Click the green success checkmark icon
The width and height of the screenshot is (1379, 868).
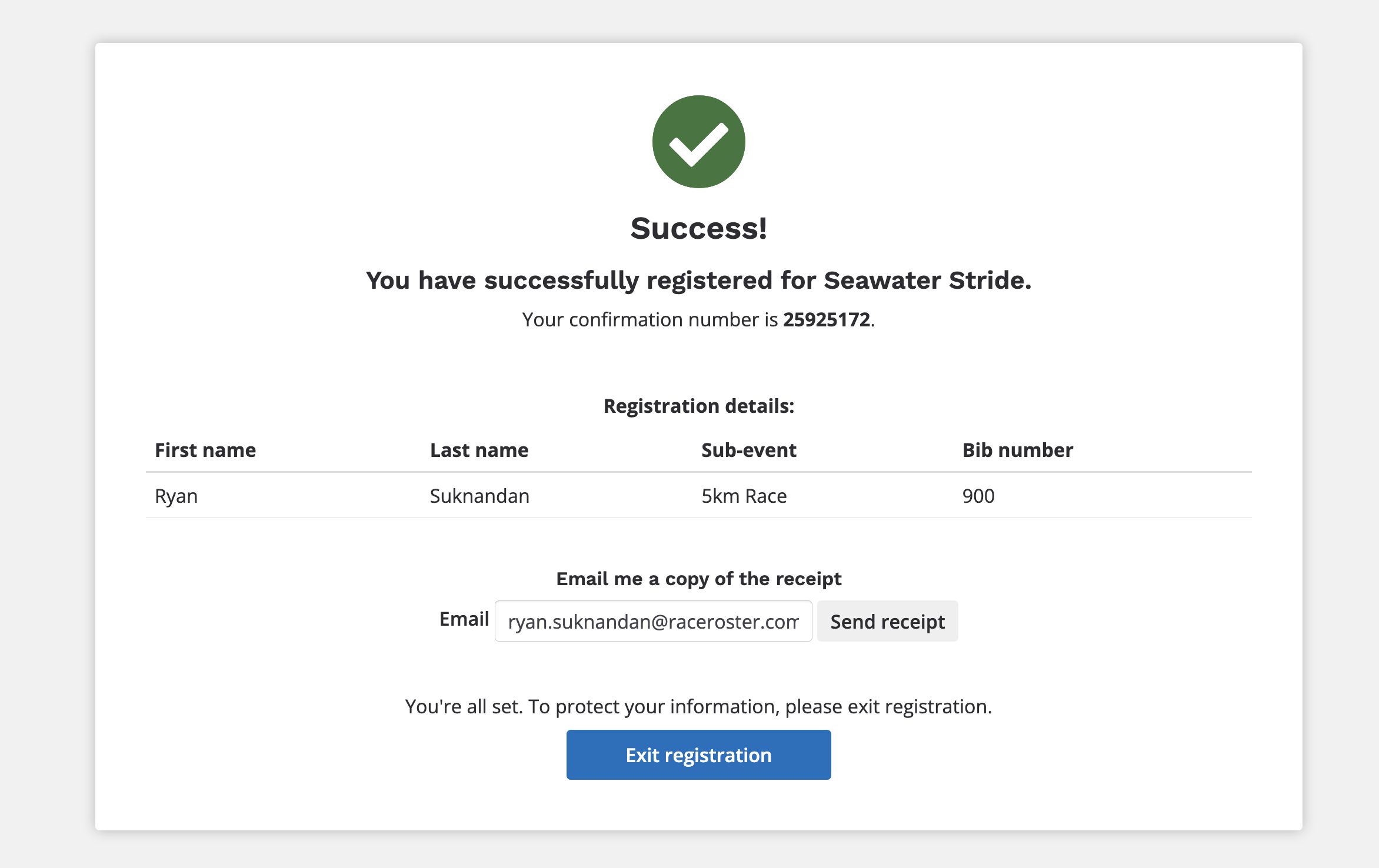698,142
